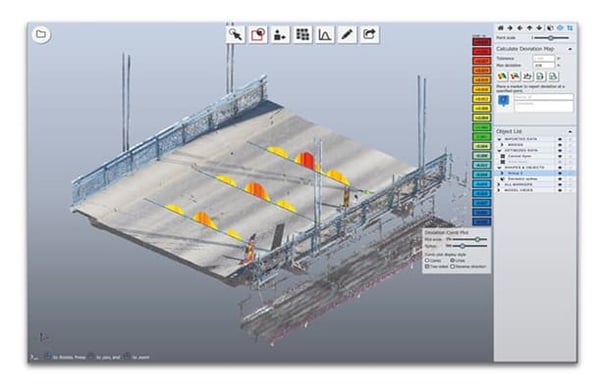Screen dimensions: 600x392
Task: Activate the red shapes tool in toolbar
Action: [x=258, y=34]
